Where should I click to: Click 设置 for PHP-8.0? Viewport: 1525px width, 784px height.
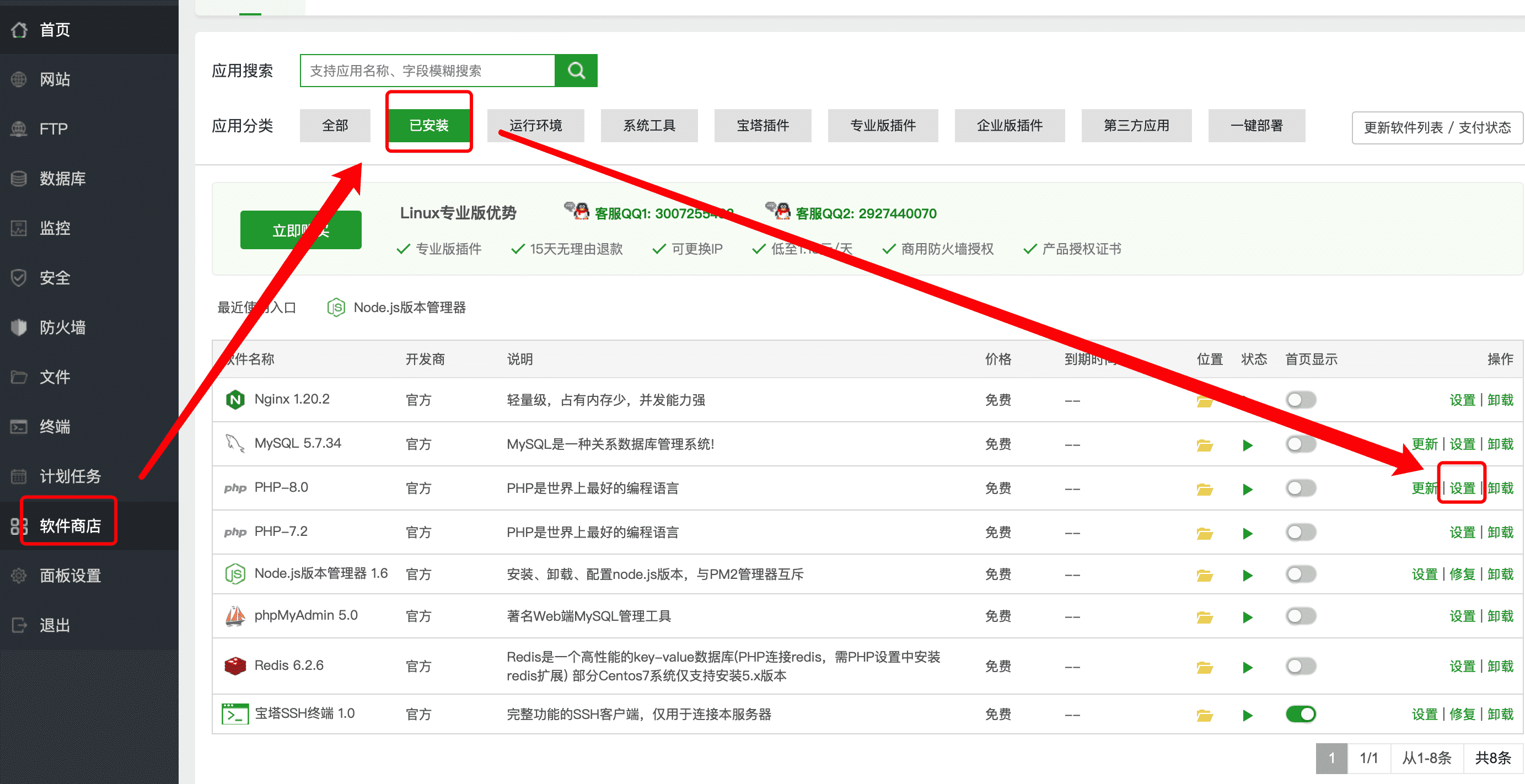[x=1462, y=488]
